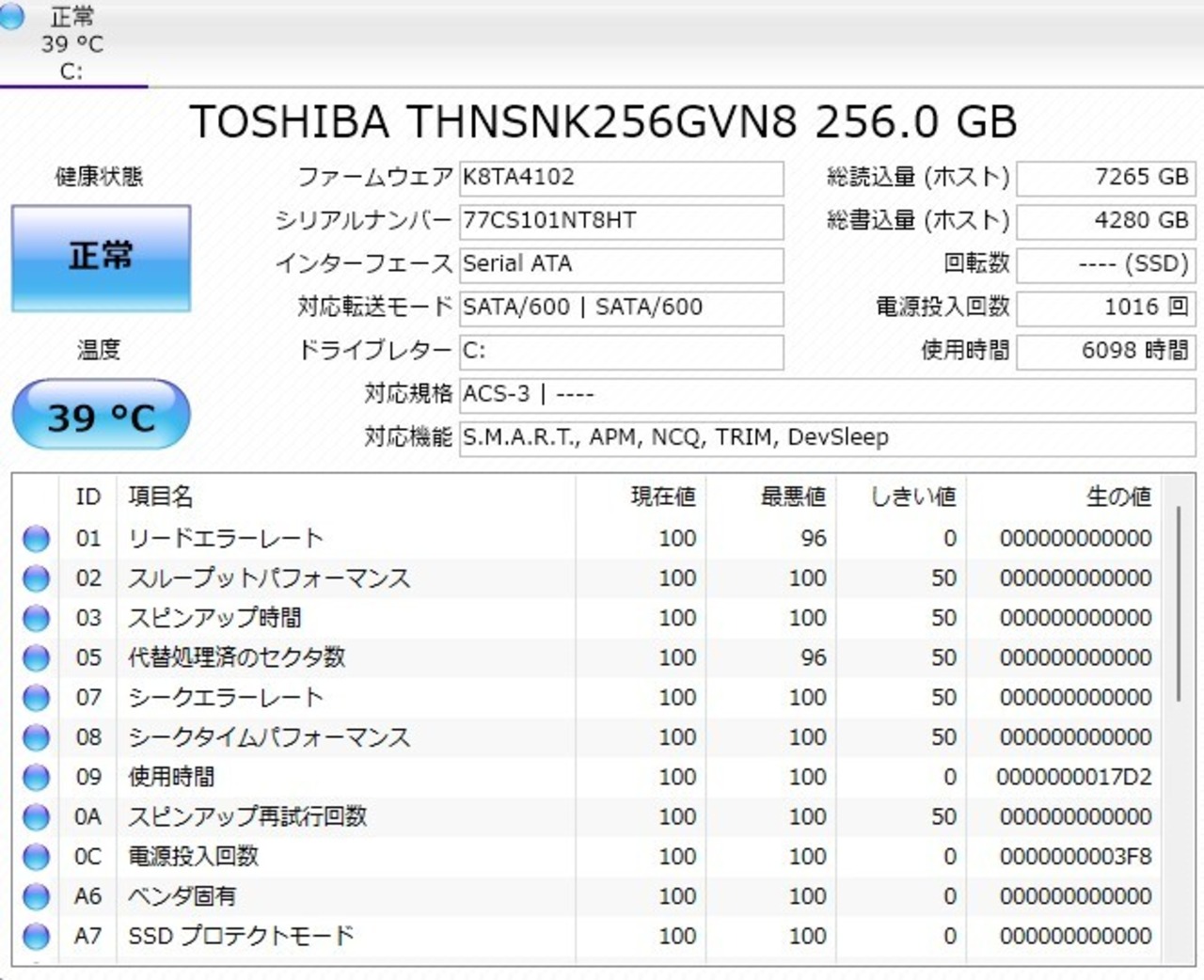Image resolution: width=1204 pixels, height=980 pixels.
Task: Select the C: drive tab at top
Action: coord(72,43)
